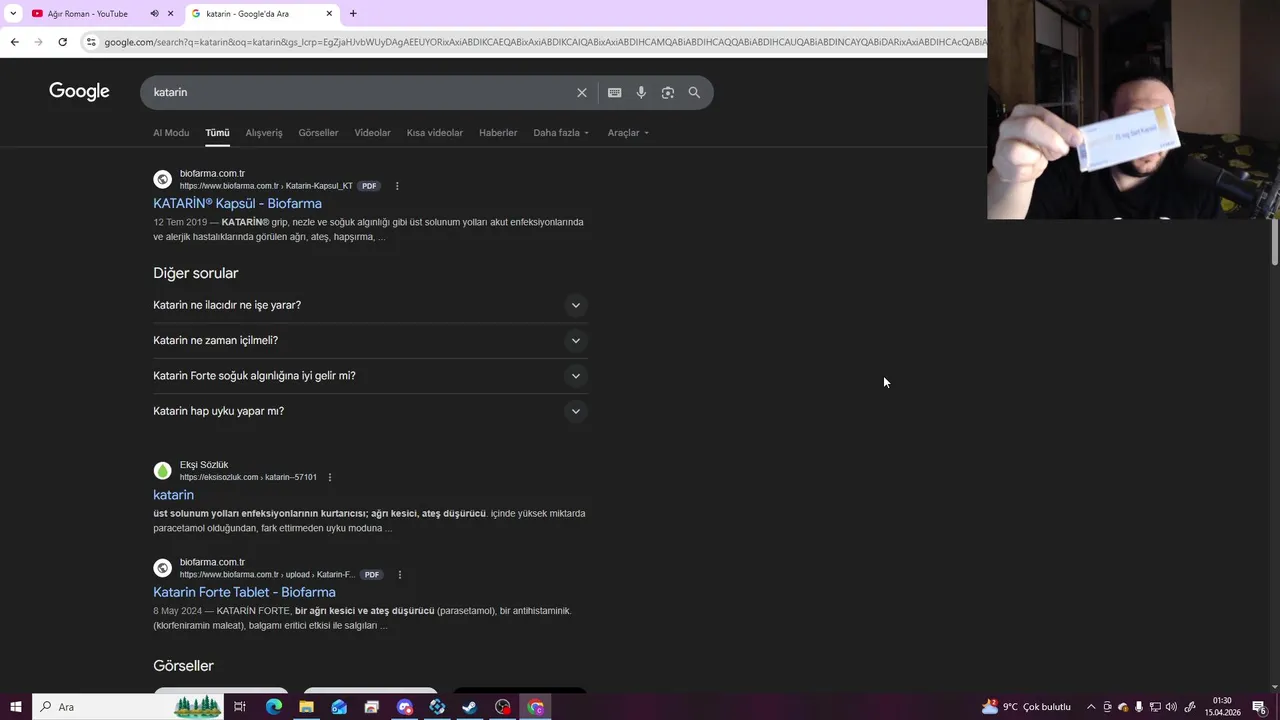Click the volume speaker tray icon

[1171, 707]
